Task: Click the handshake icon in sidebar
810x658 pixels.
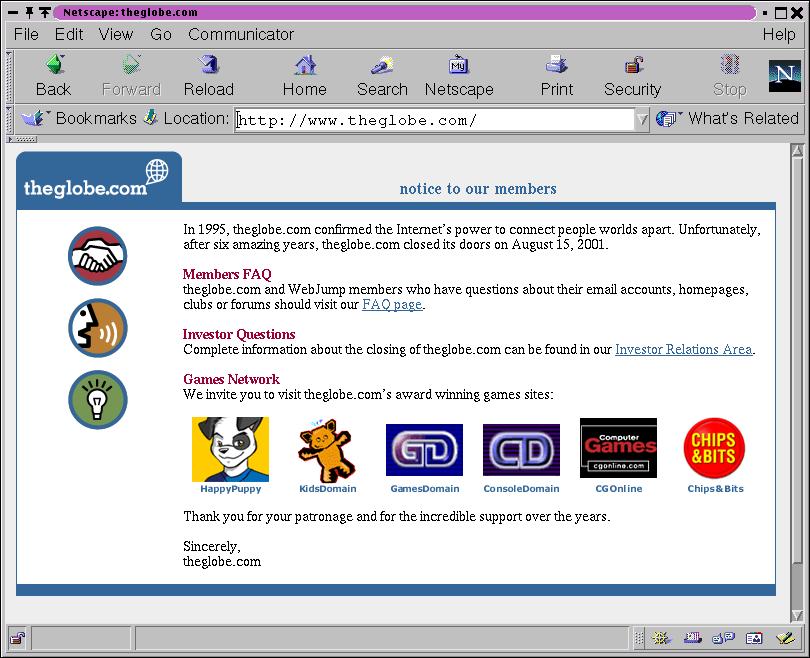Action: click(x=98, y=256)
